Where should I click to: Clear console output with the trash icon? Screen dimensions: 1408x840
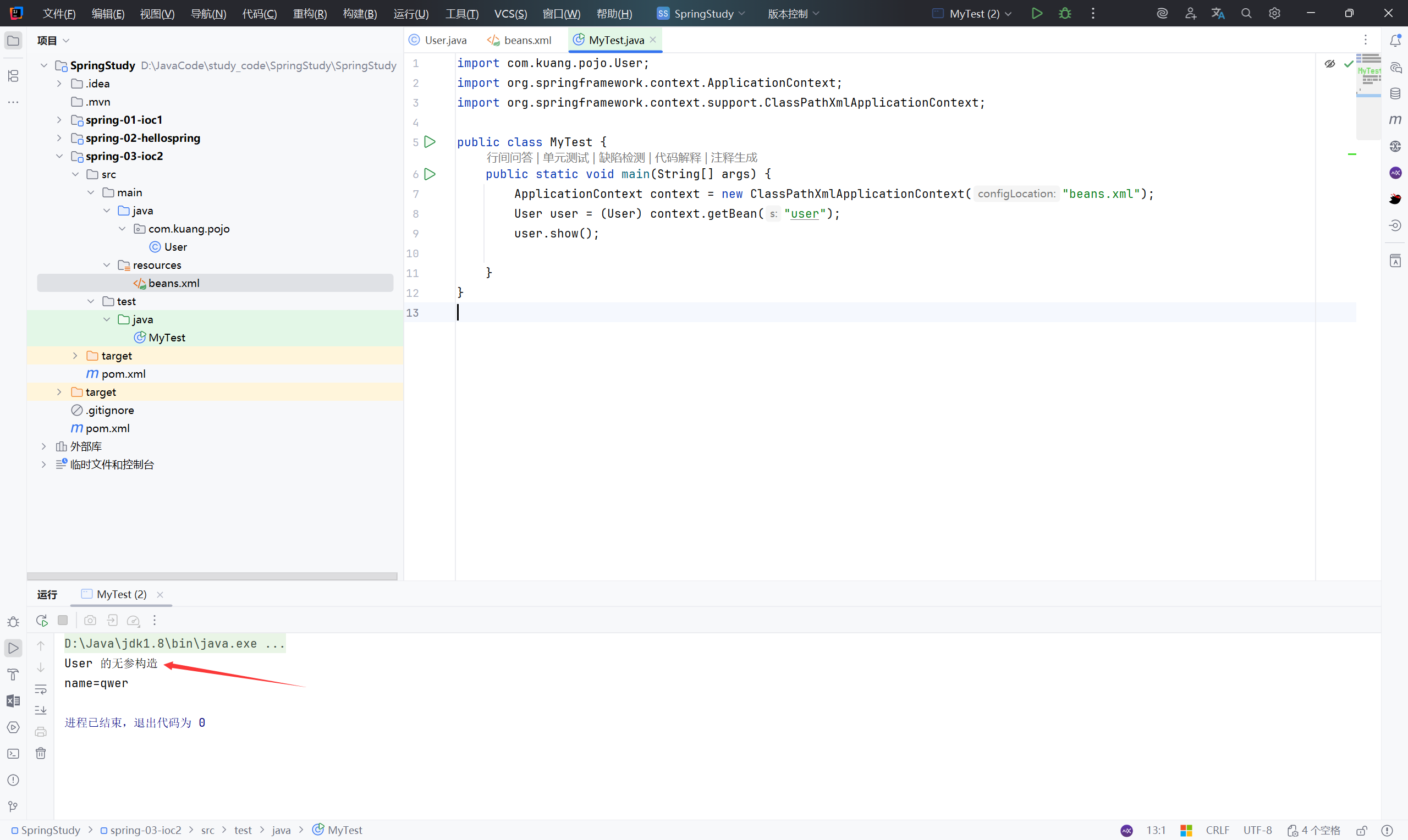[x=41, y=753]
